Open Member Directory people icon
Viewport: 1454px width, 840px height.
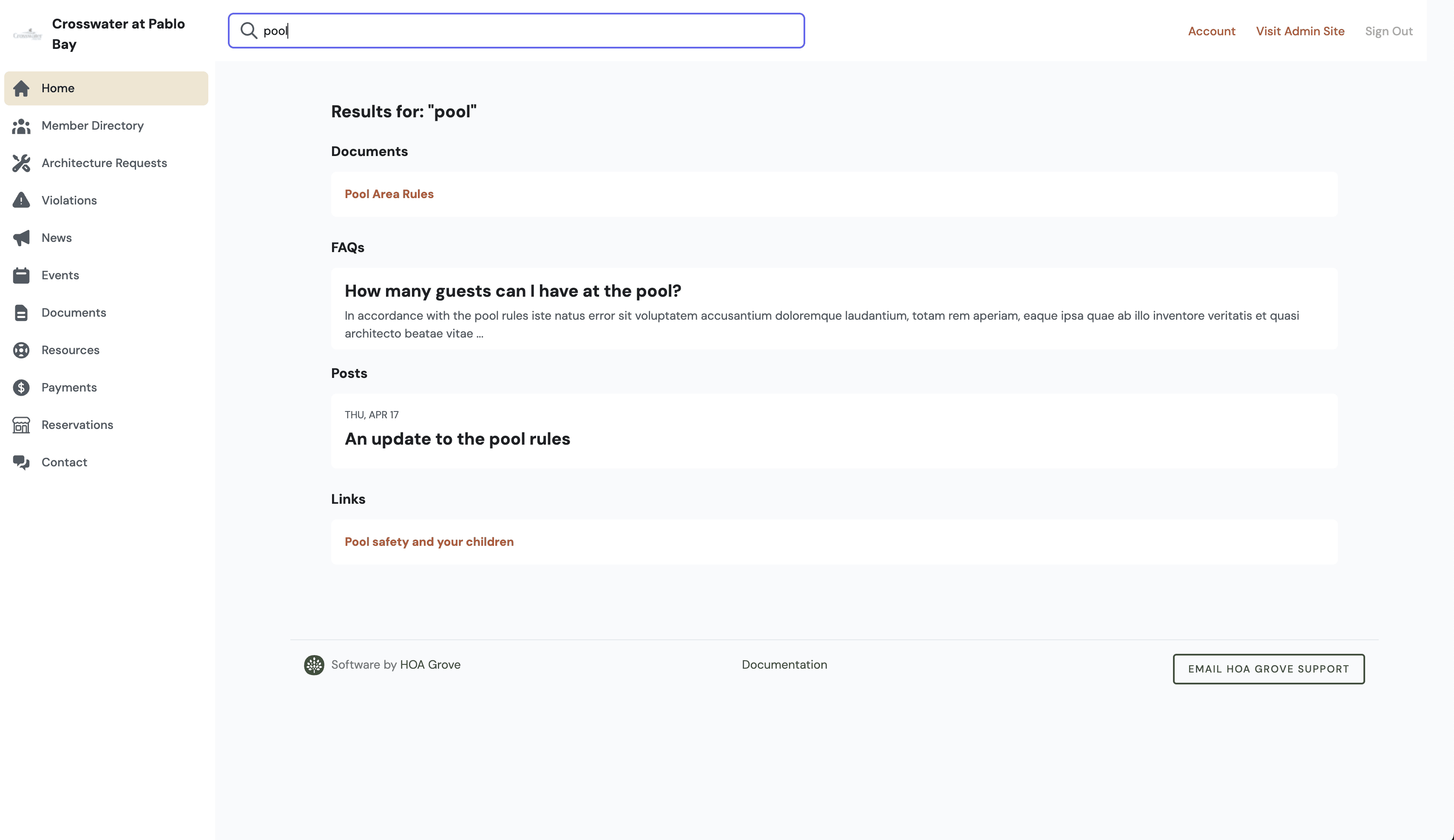pyautogui.click(x=21, y=126)
